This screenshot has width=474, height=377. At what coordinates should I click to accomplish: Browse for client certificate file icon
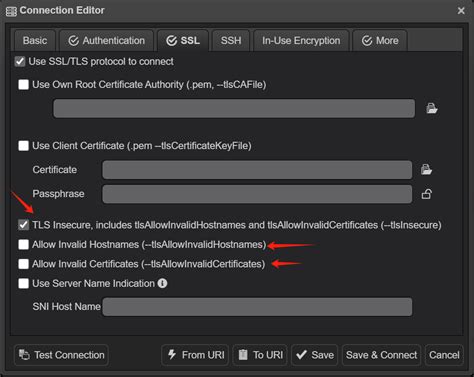pos(426,169)
